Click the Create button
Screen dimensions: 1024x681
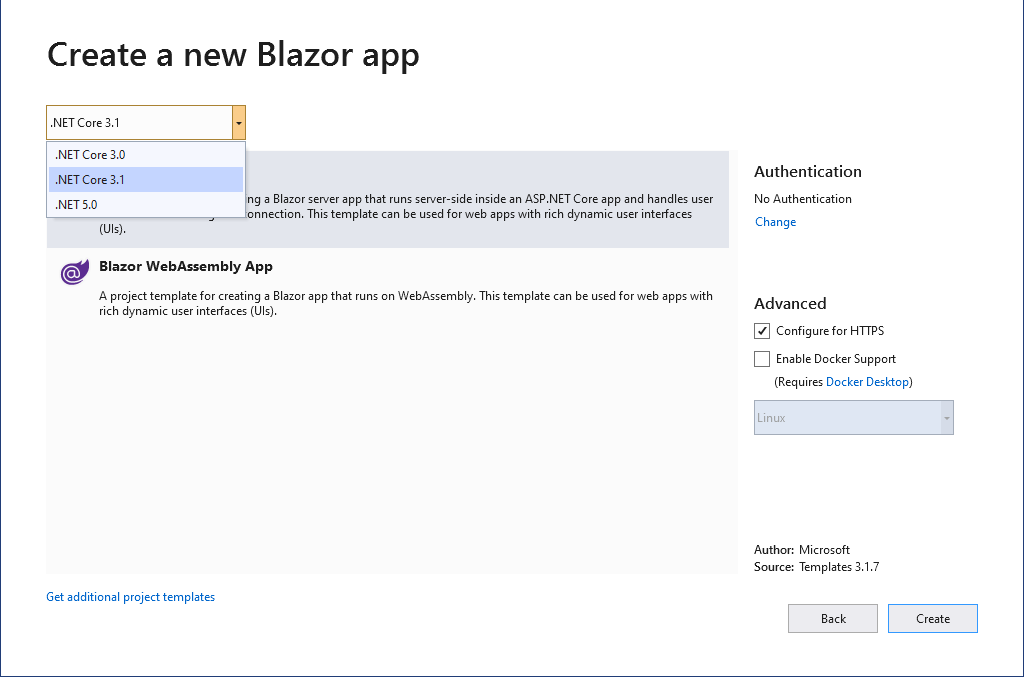tap(932, 619)
